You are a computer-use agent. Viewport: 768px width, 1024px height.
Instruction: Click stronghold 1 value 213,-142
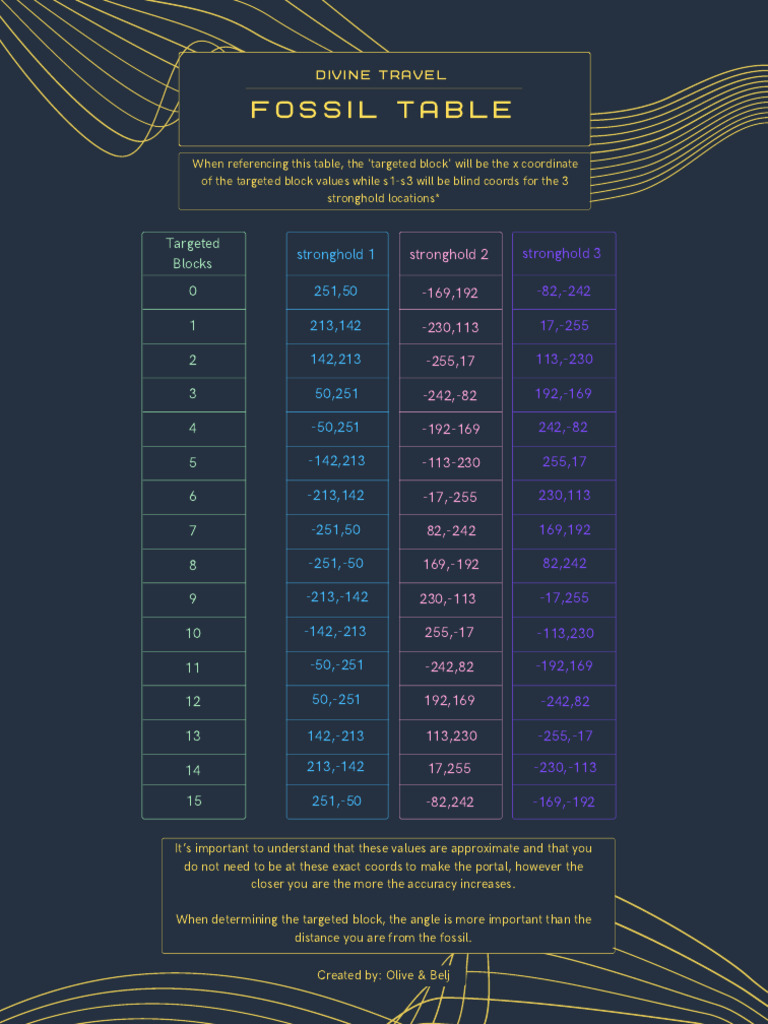[336, 767]
